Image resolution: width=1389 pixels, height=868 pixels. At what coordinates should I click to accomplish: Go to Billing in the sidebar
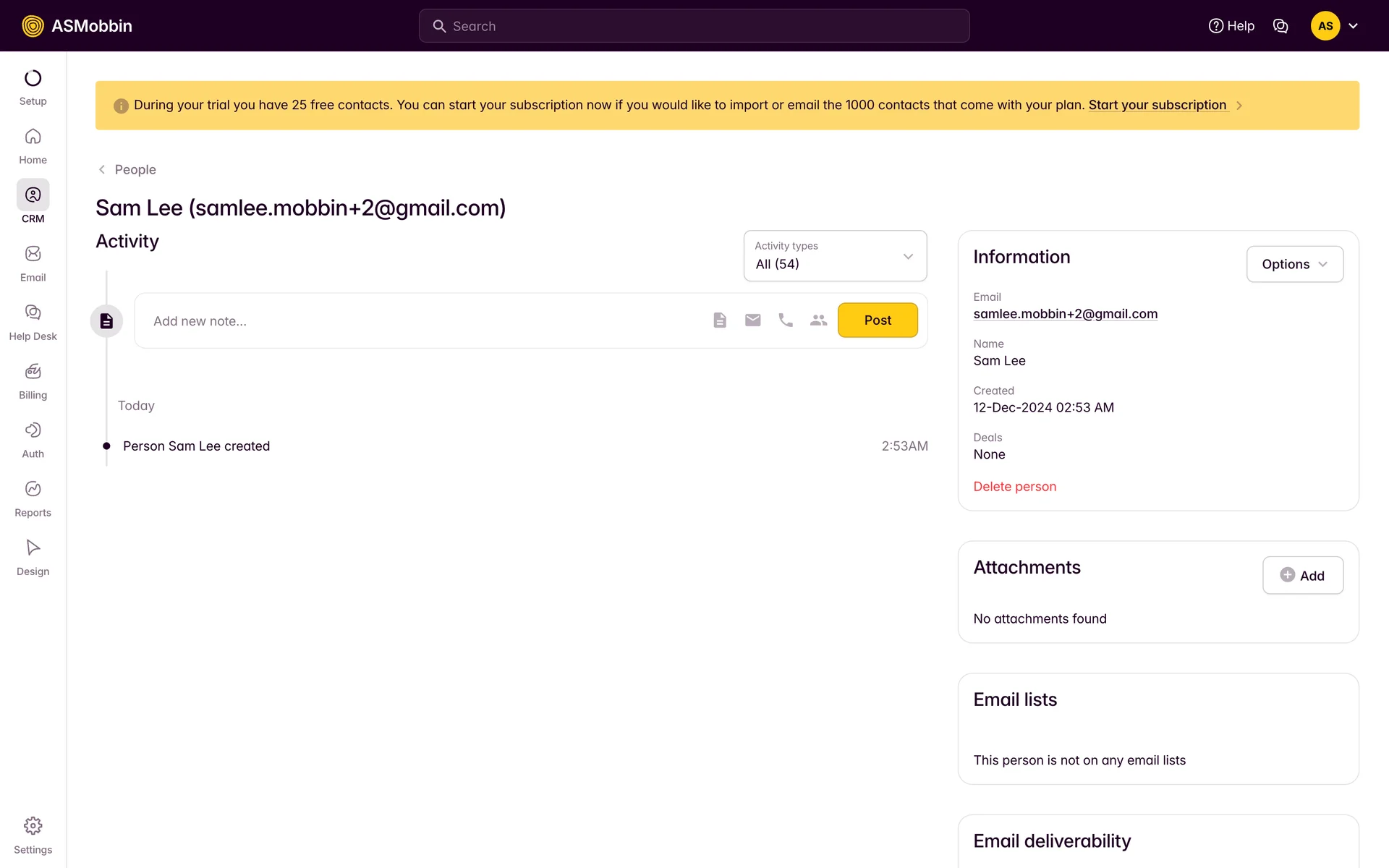pyautogui.click(x=33, y=380)
